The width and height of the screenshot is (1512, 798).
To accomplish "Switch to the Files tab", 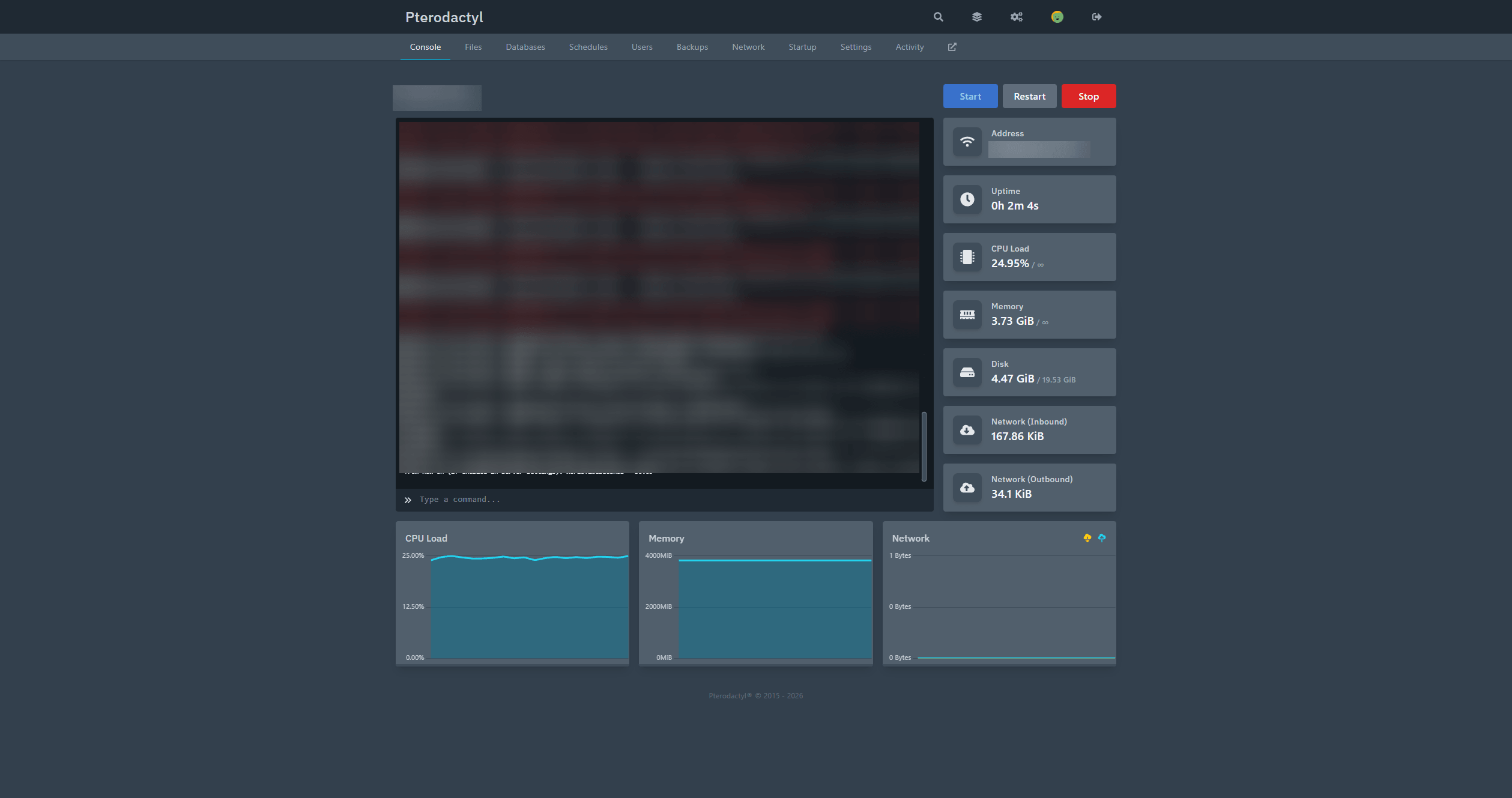I will coord(473,47).
